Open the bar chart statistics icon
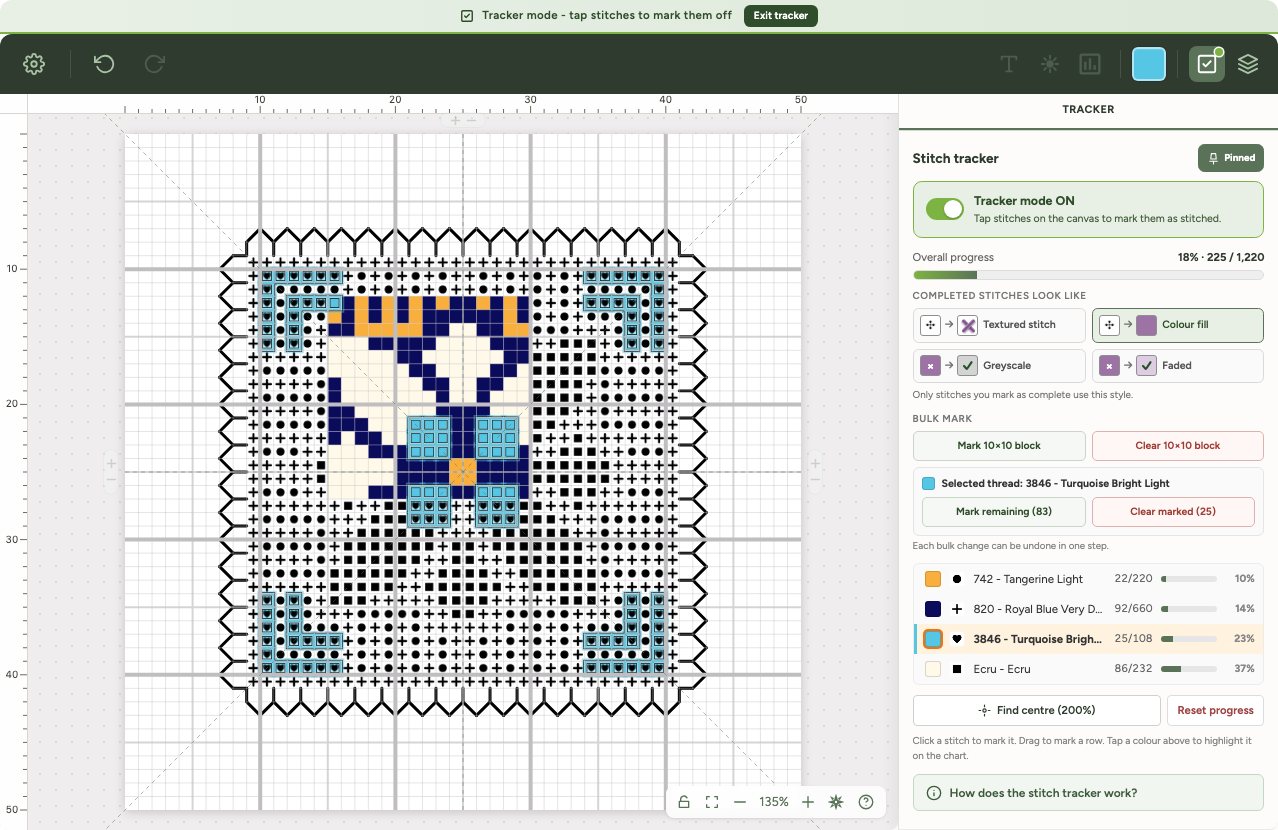 (x=1090, y=64)
